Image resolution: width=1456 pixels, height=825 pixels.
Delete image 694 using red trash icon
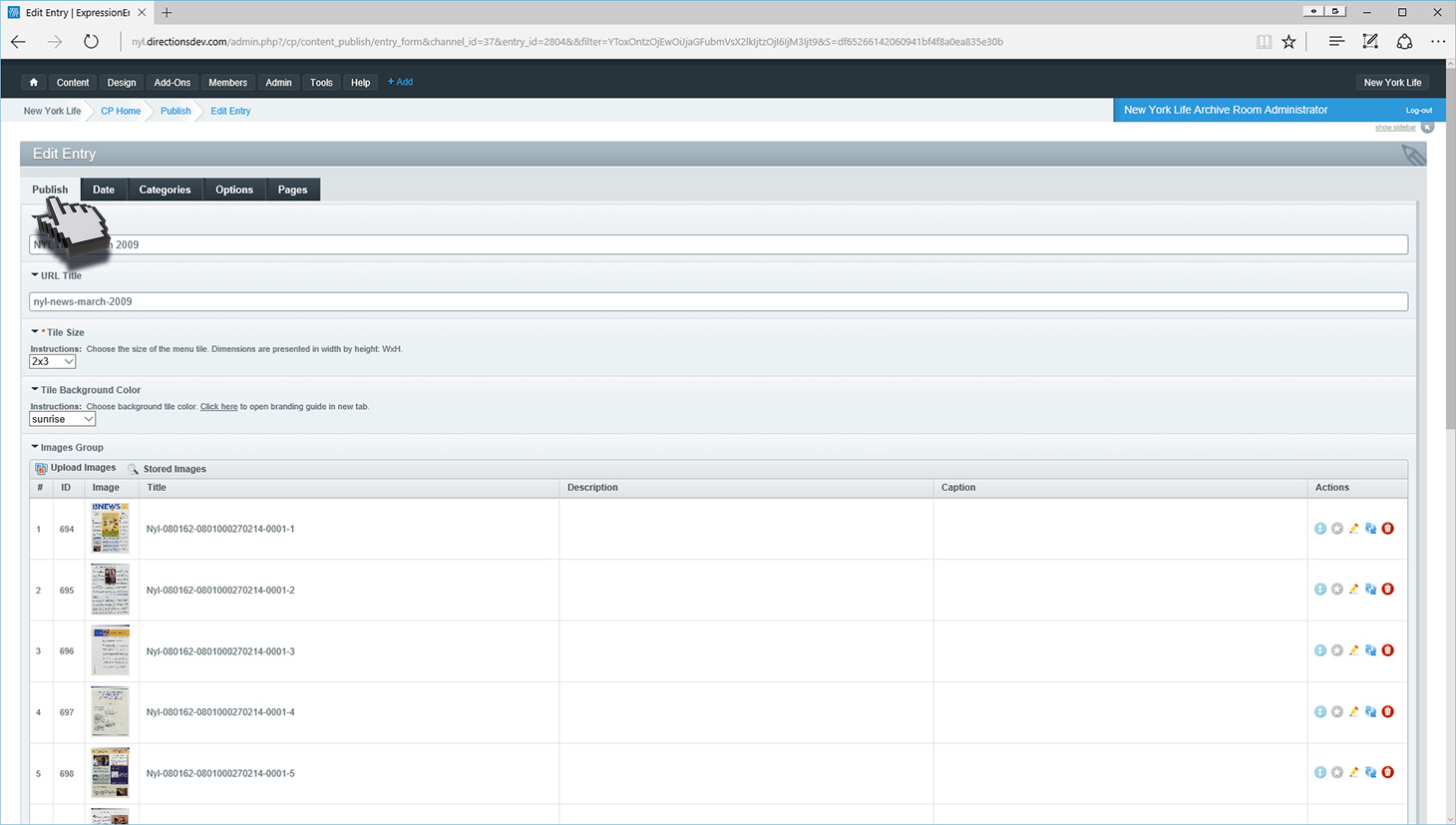pos(1387,529)
